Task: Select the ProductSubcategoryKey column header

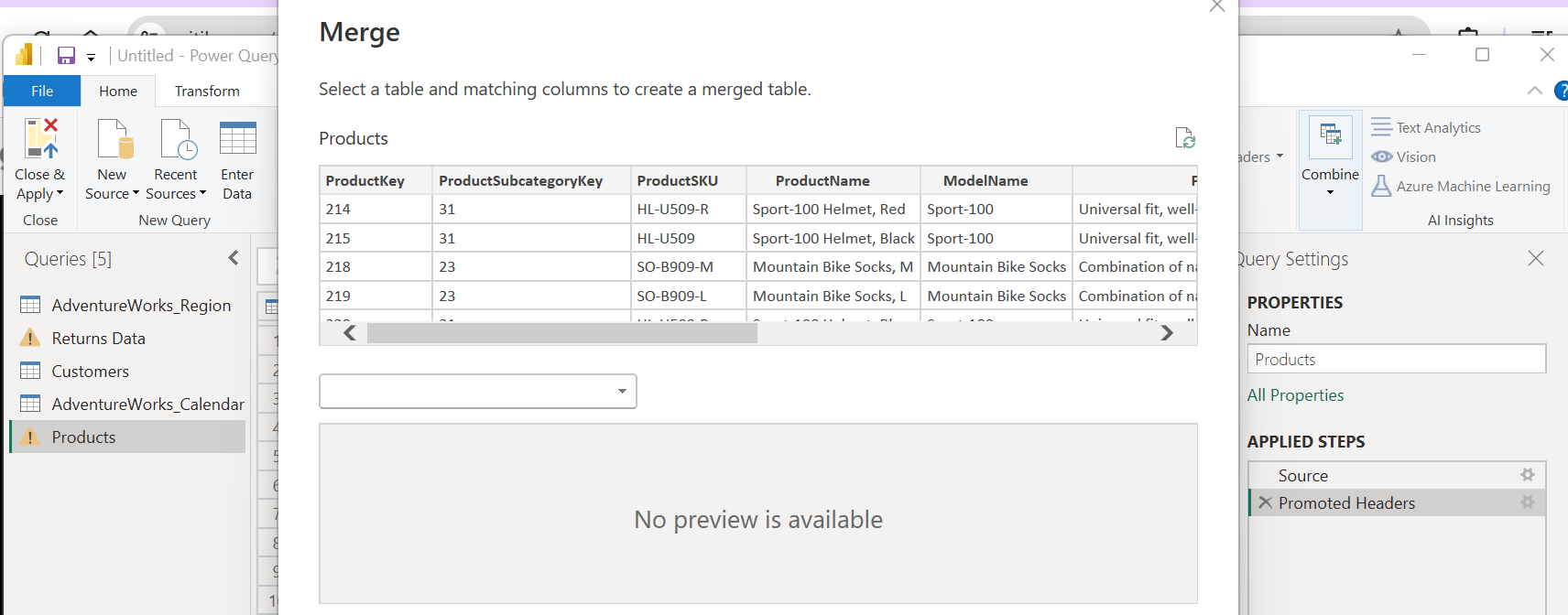Action: [531, 180]
